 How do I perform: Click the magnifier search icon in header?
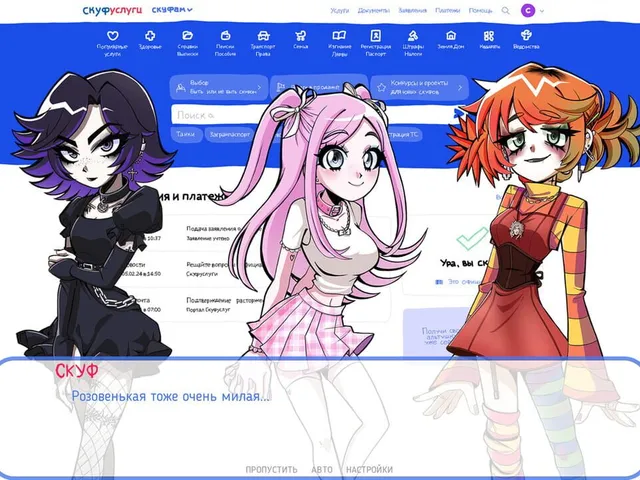coord(505,11)
